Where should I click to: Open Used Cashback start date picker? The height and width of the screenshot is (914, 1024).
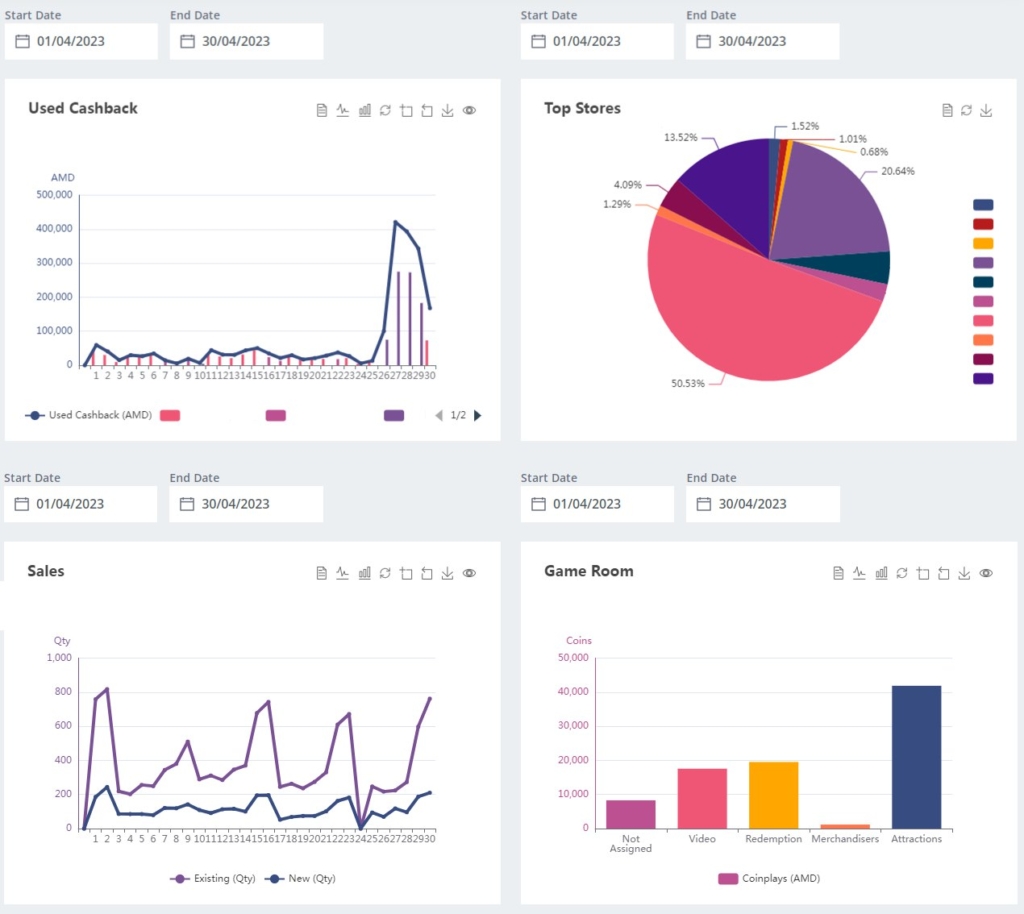[81, 41]
